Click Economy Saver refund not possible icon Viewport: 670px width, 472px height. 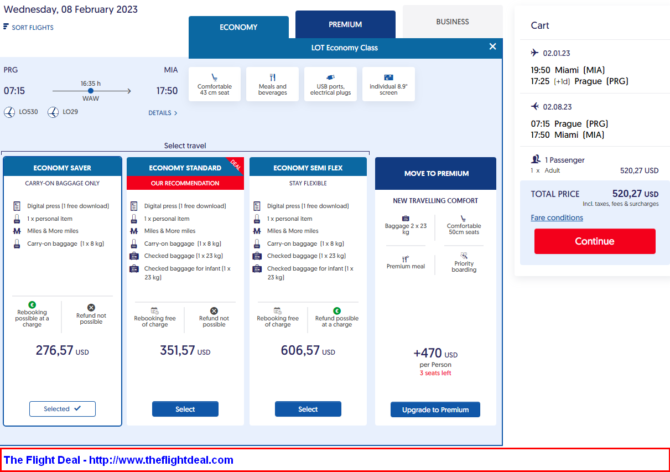91,308
